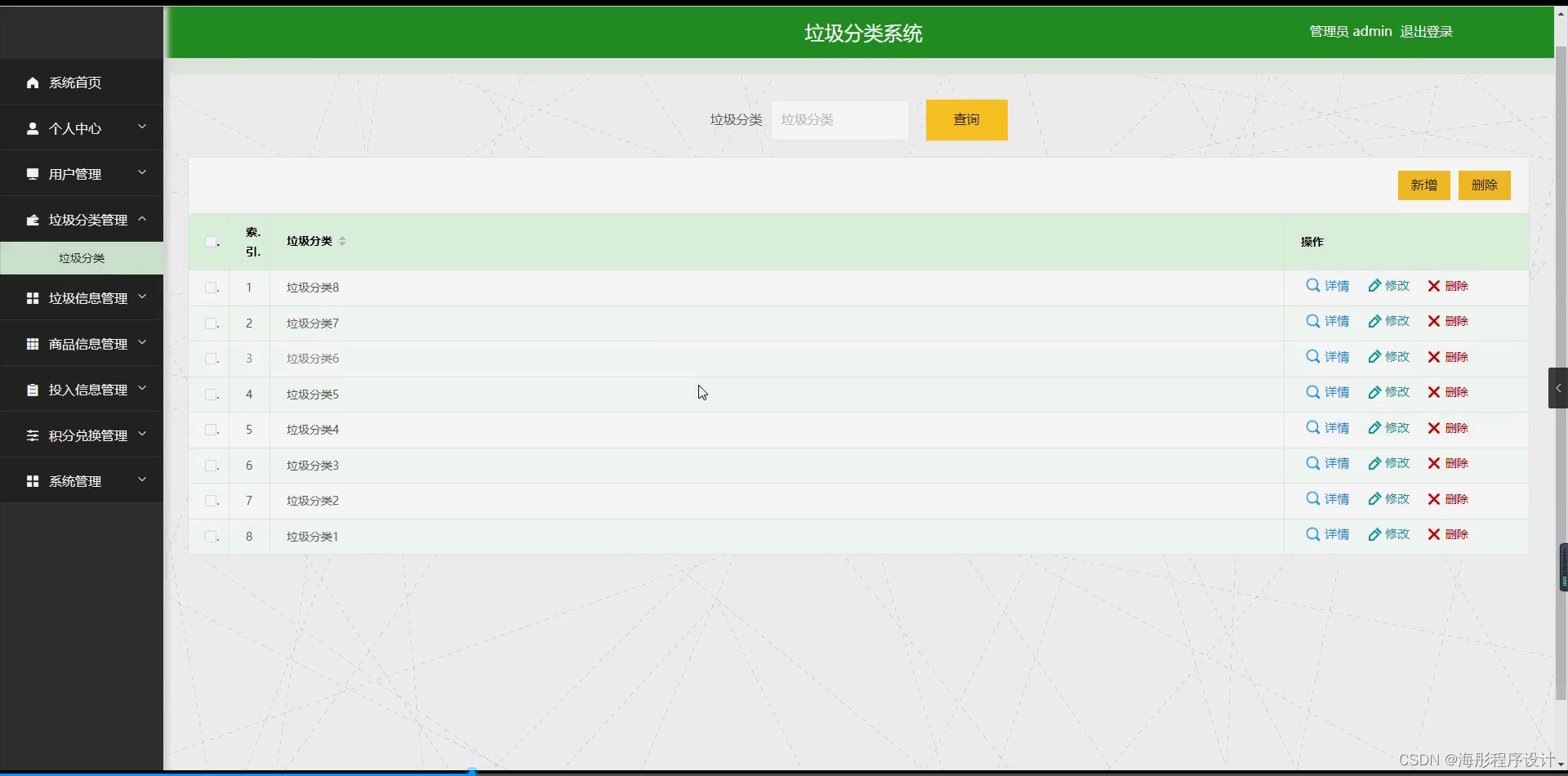Click the magnifier 详情 icon for 垃圾分类8
The height and width of the screenshot is (776, 1568).
pos(1313,286)
